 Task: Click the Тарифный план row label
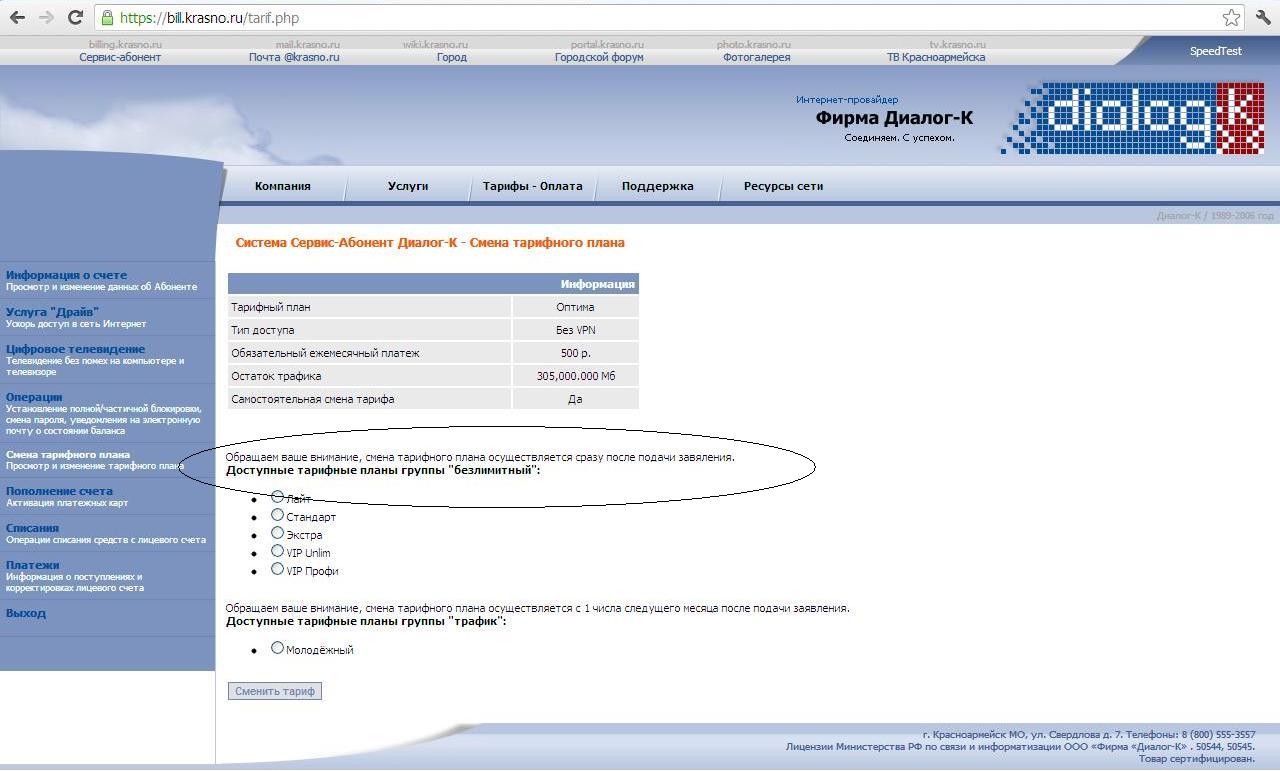tap(271, 307)
